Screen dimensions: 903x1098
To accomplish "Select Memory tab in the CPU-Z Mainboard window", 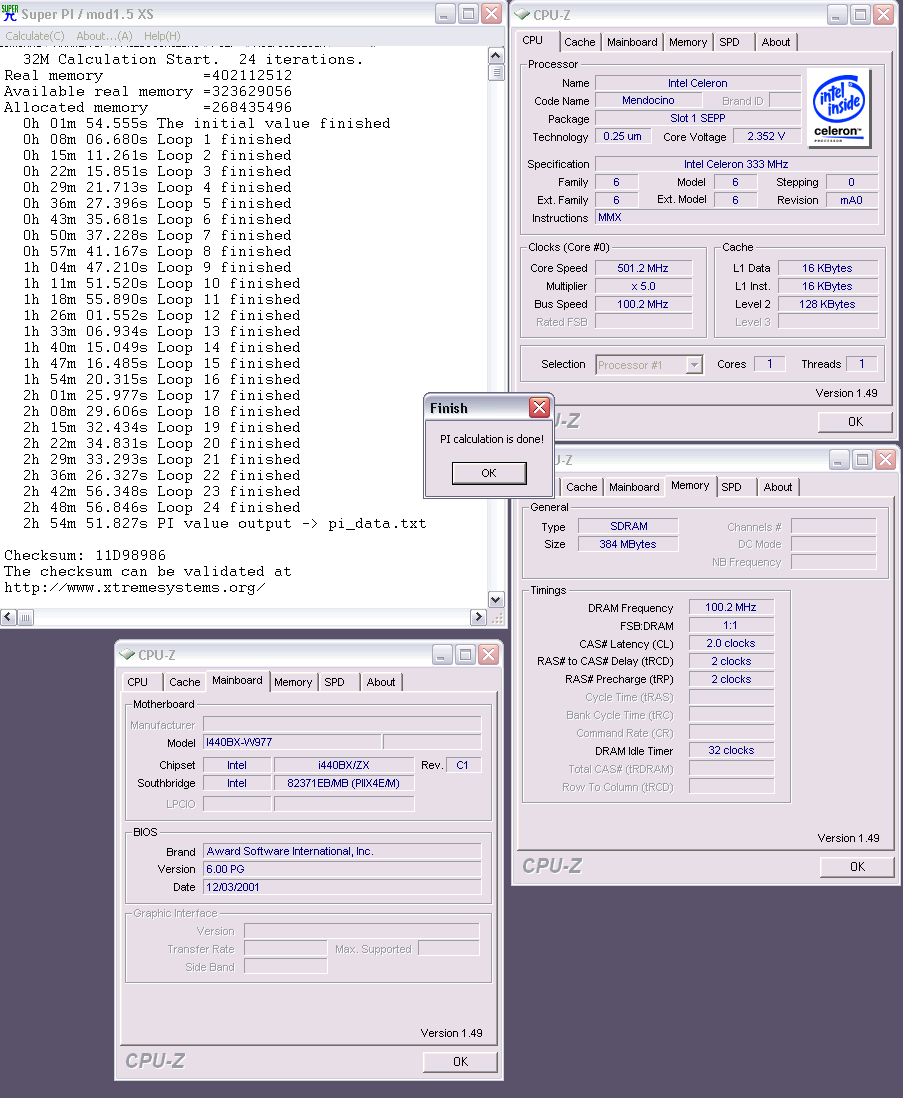I will point(293,682).
